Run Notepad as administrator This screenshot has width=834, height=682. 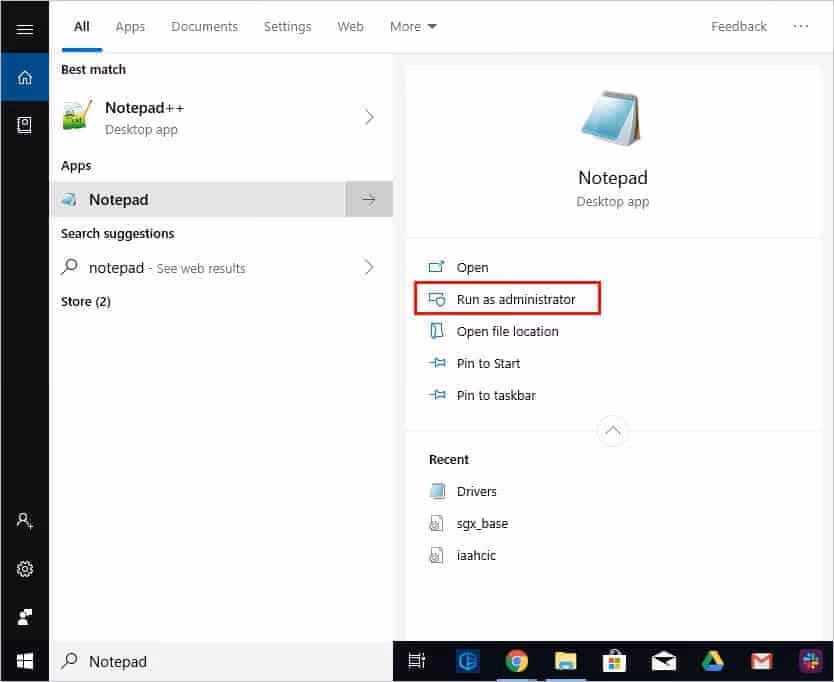[516, 299]
